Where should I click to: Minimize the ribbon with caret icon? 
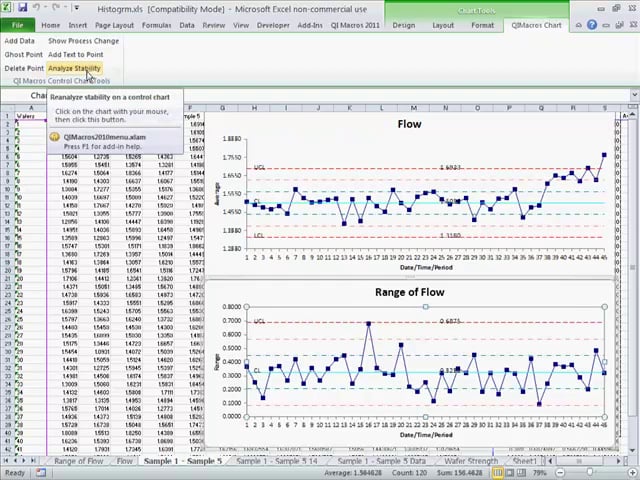tap(578, 25)
